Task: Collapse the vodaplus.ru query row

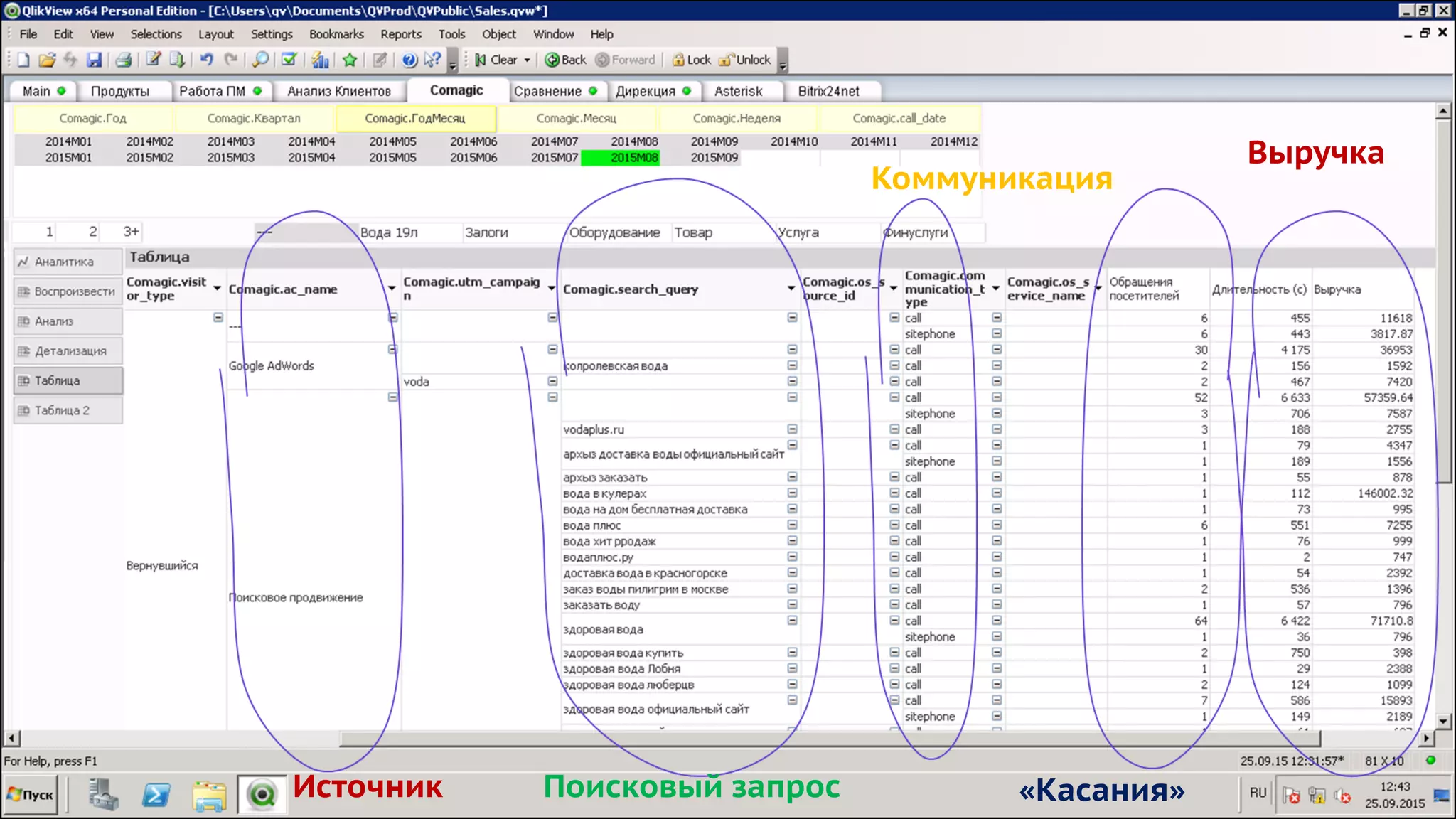Action: (x=792, y=429)
